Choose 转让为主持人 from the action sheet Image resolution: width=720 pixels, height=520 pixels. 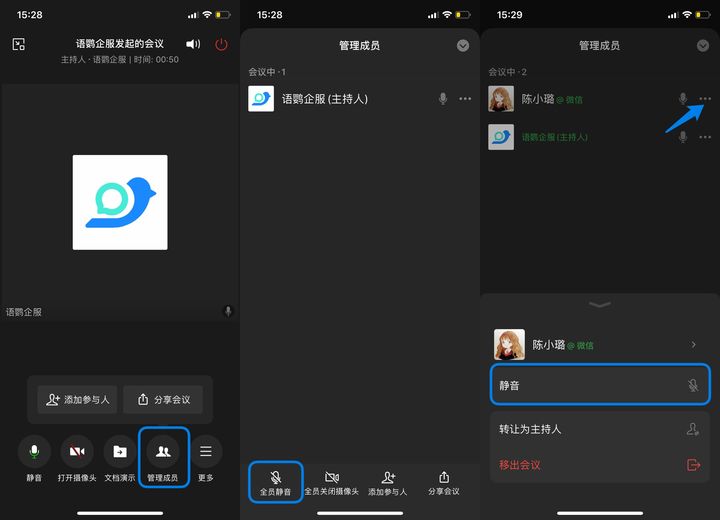click(x=598, y=429)
